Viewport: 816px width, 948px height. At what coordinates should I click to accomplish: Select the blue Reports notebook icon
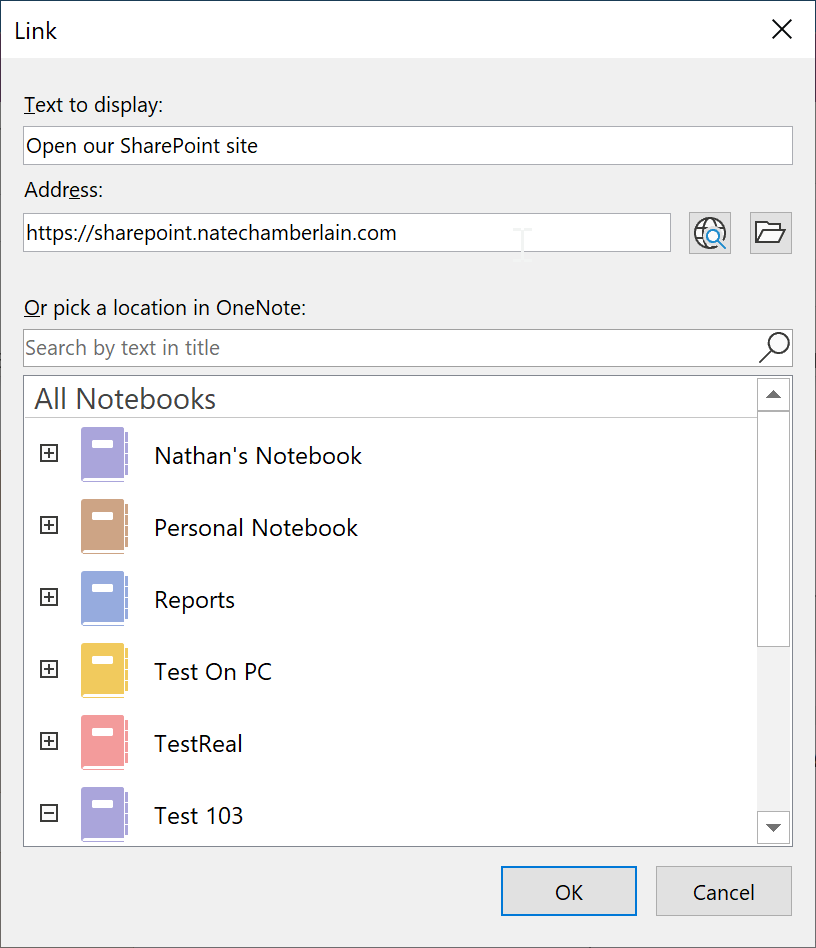click(104, 599)
